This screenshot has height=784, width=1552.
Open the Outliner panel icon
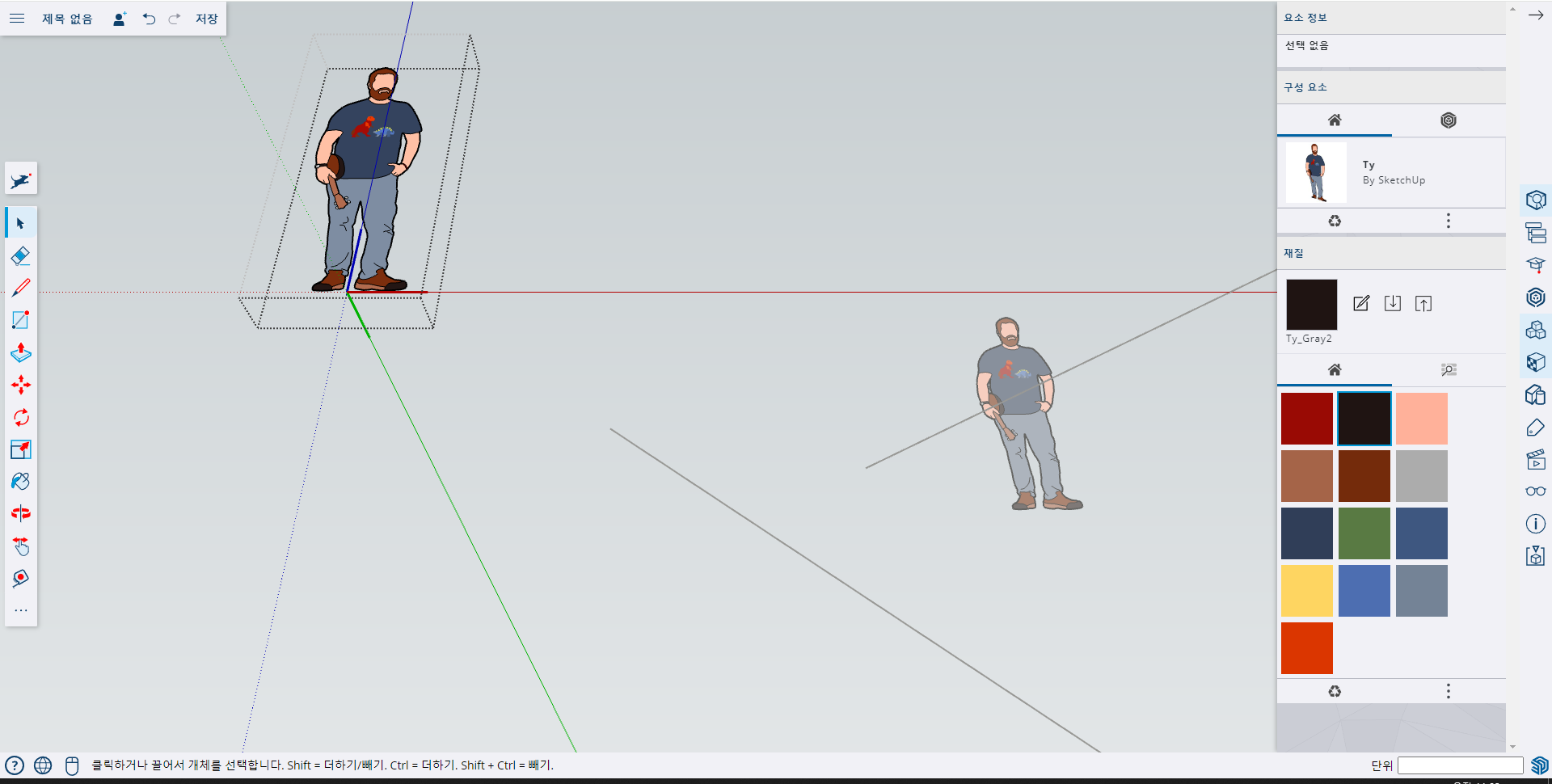coord(1536,233)
